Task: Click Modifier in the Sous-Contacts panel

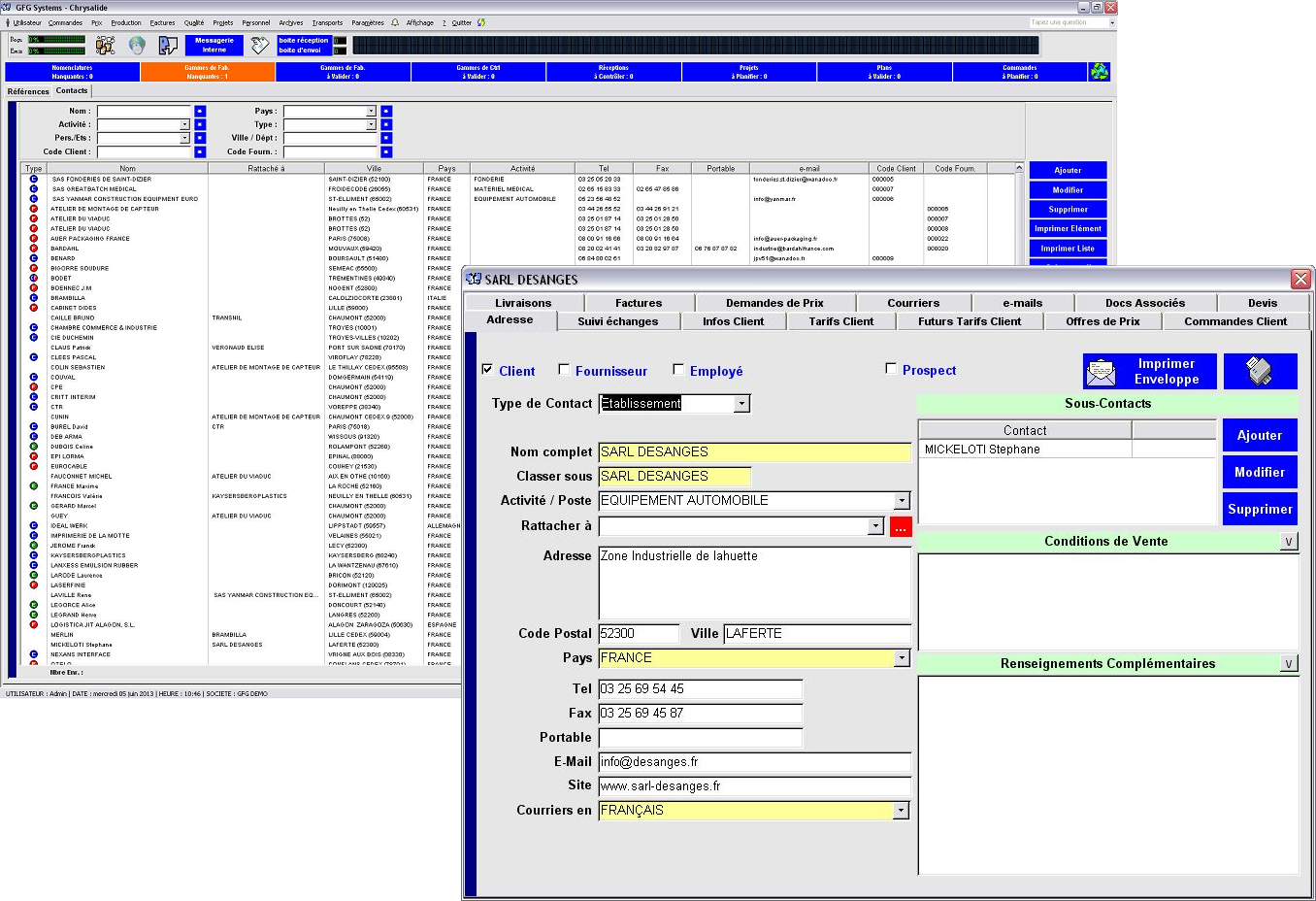Action: (1260, 472)
